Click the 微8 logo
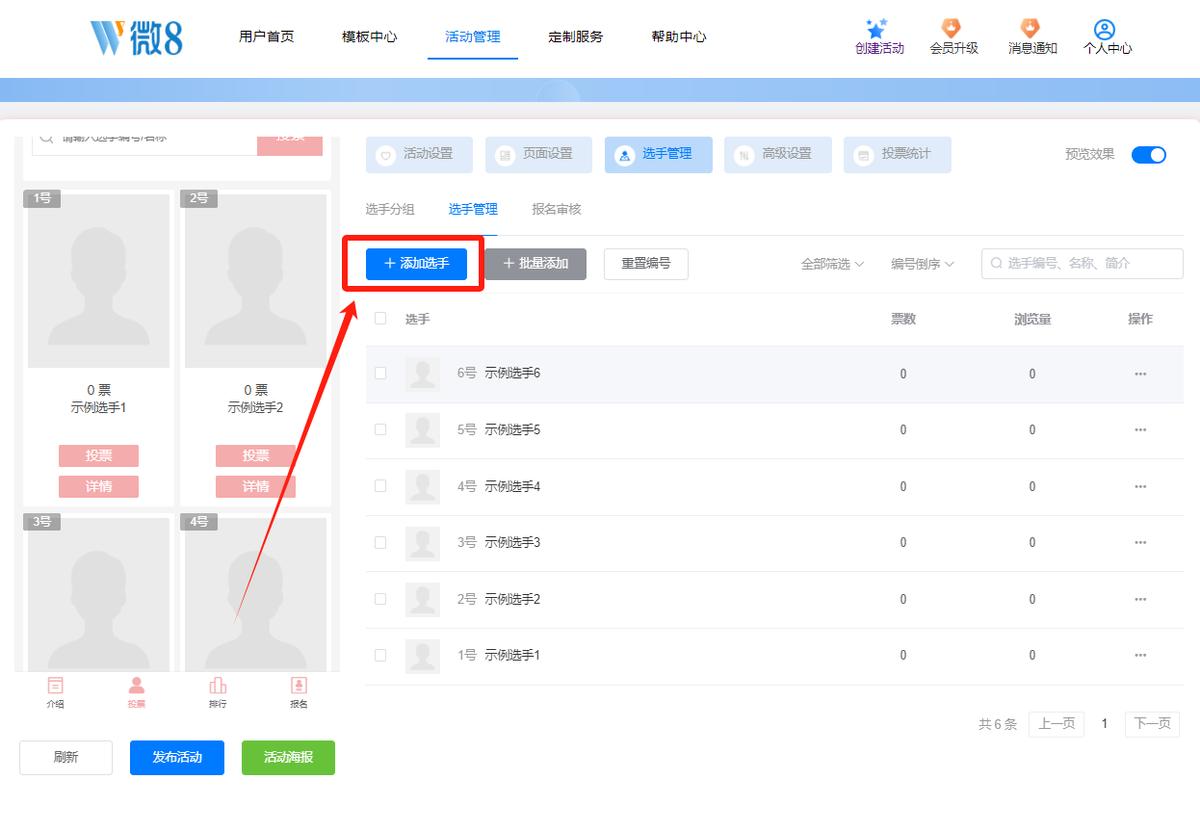The height and width of the screenshot is (828, 1200). tap(137, 37)
